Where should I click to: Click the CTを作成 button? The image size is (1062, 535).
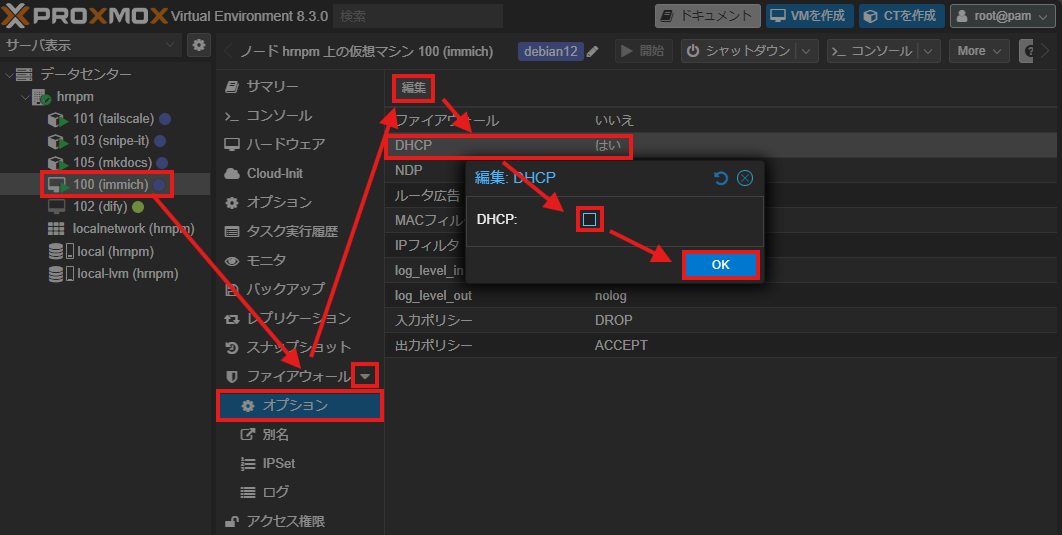tap(901, 16)
